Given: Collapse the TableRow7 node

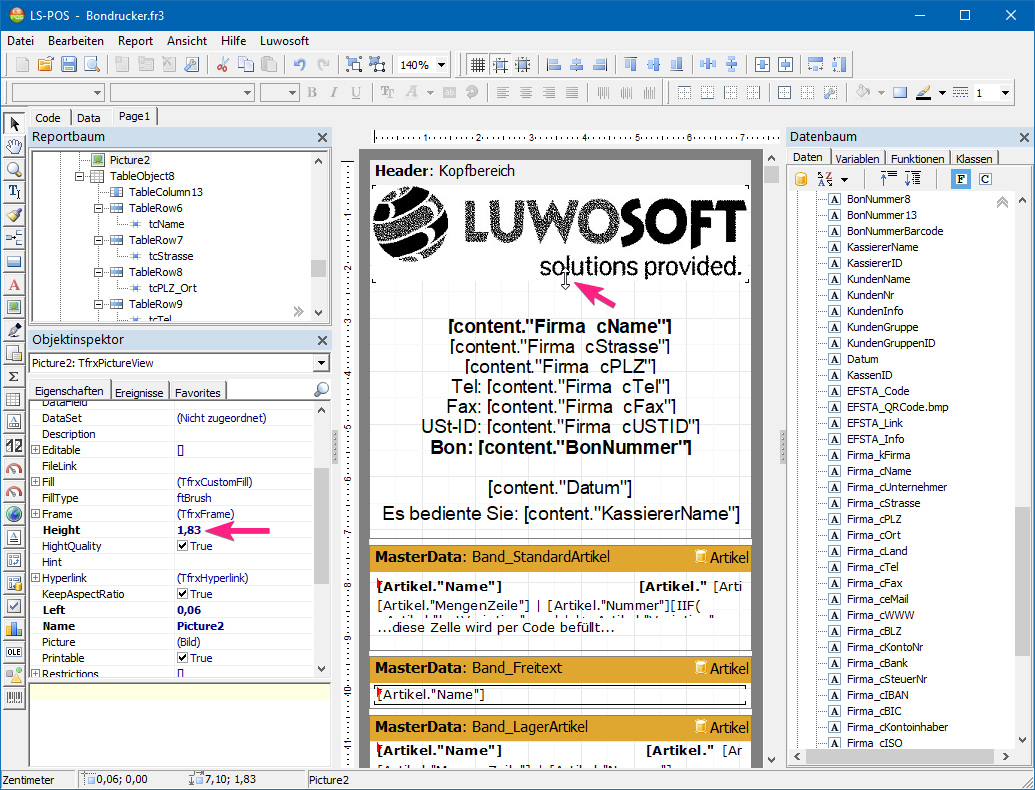Looking at the screenshot, I should 99,240.
